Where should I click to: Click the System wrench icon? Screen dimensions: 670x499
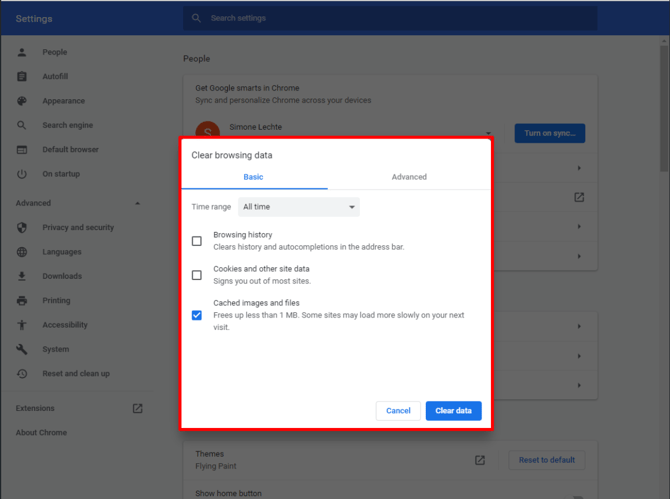tap(22, 349)
